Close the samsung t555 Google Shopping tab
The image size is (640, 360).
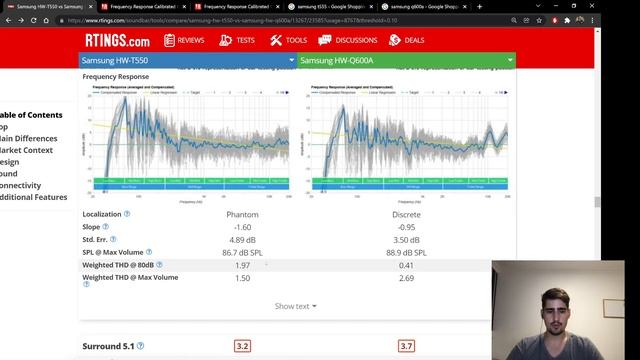pyautogui.click(x=371, y=7)
